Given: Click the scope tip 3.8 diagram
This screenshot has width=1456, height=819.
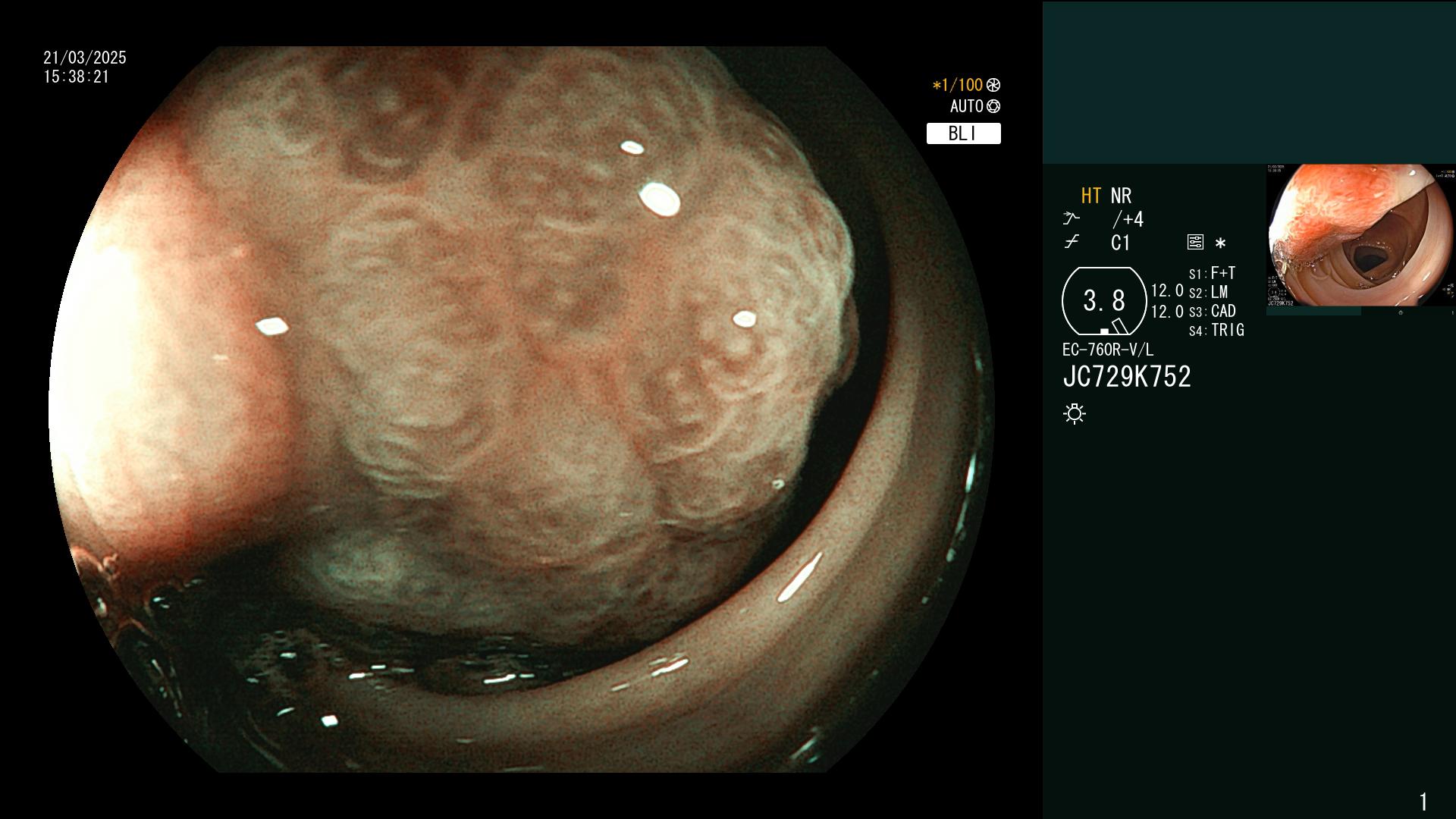Looking at the screenshot, I should pos(1104,301).
